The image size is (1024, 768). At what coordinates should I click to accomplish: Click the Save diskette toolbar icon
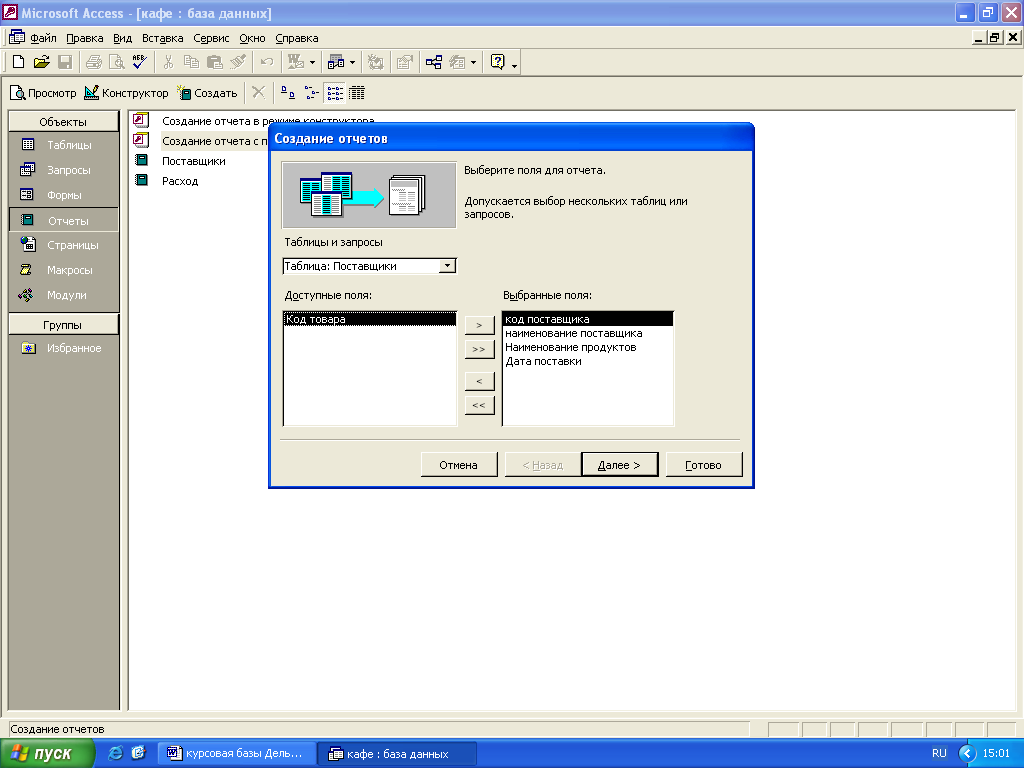coord(65,62)
